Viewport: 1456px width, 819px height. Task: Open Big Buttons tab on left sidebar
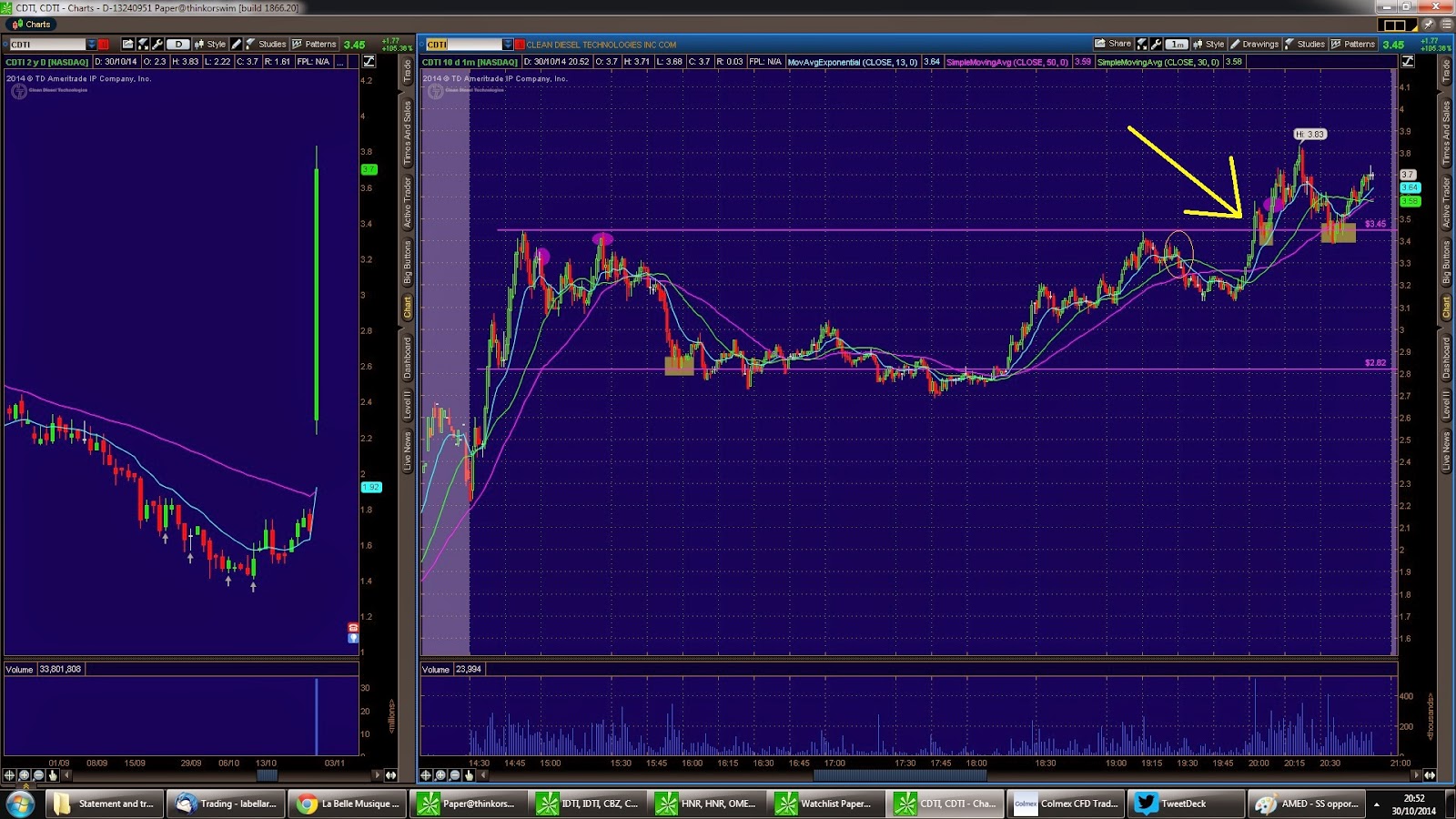408,263
